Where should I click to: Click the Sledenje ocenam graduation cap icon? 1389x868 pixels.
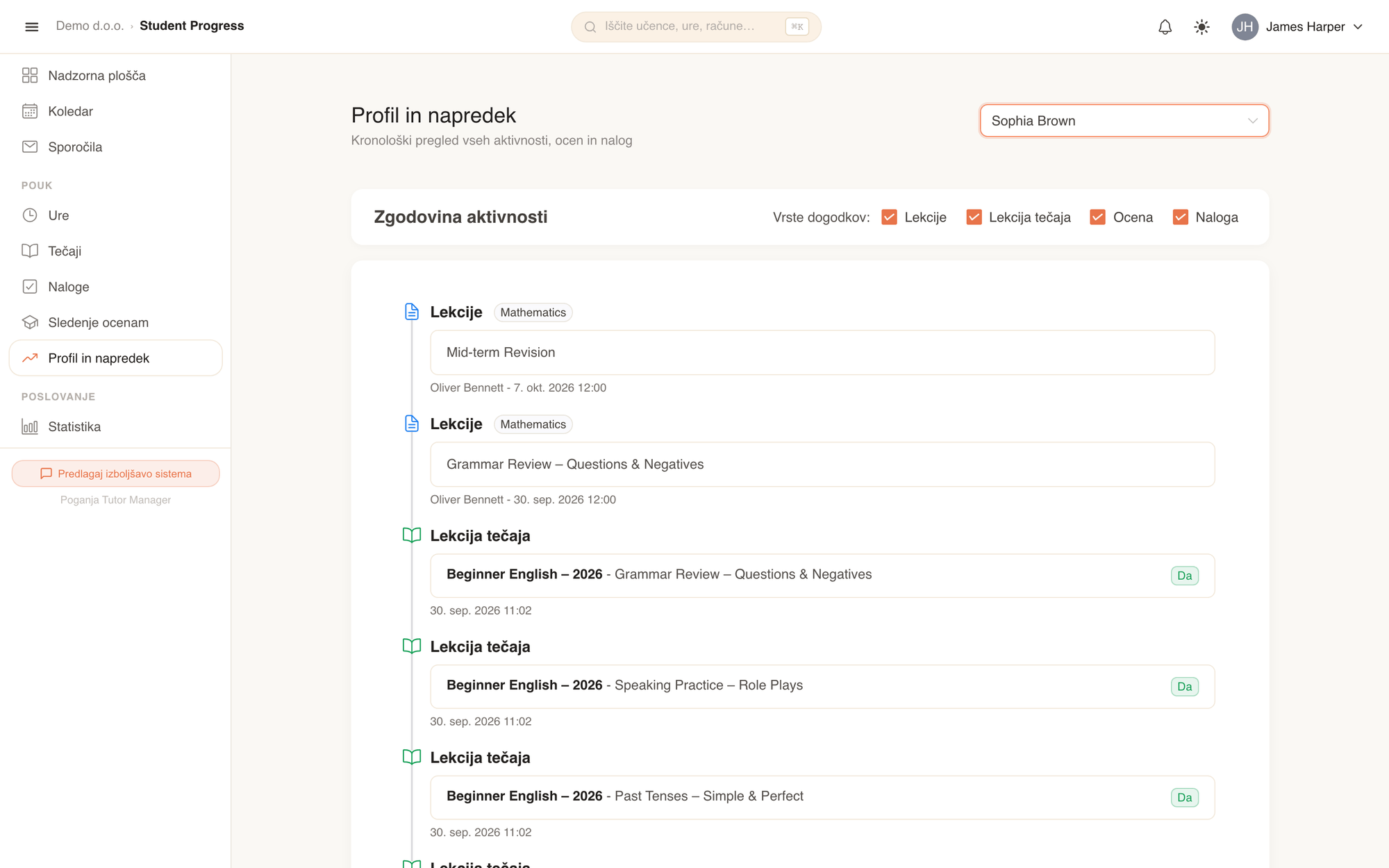tap(30, 322)
